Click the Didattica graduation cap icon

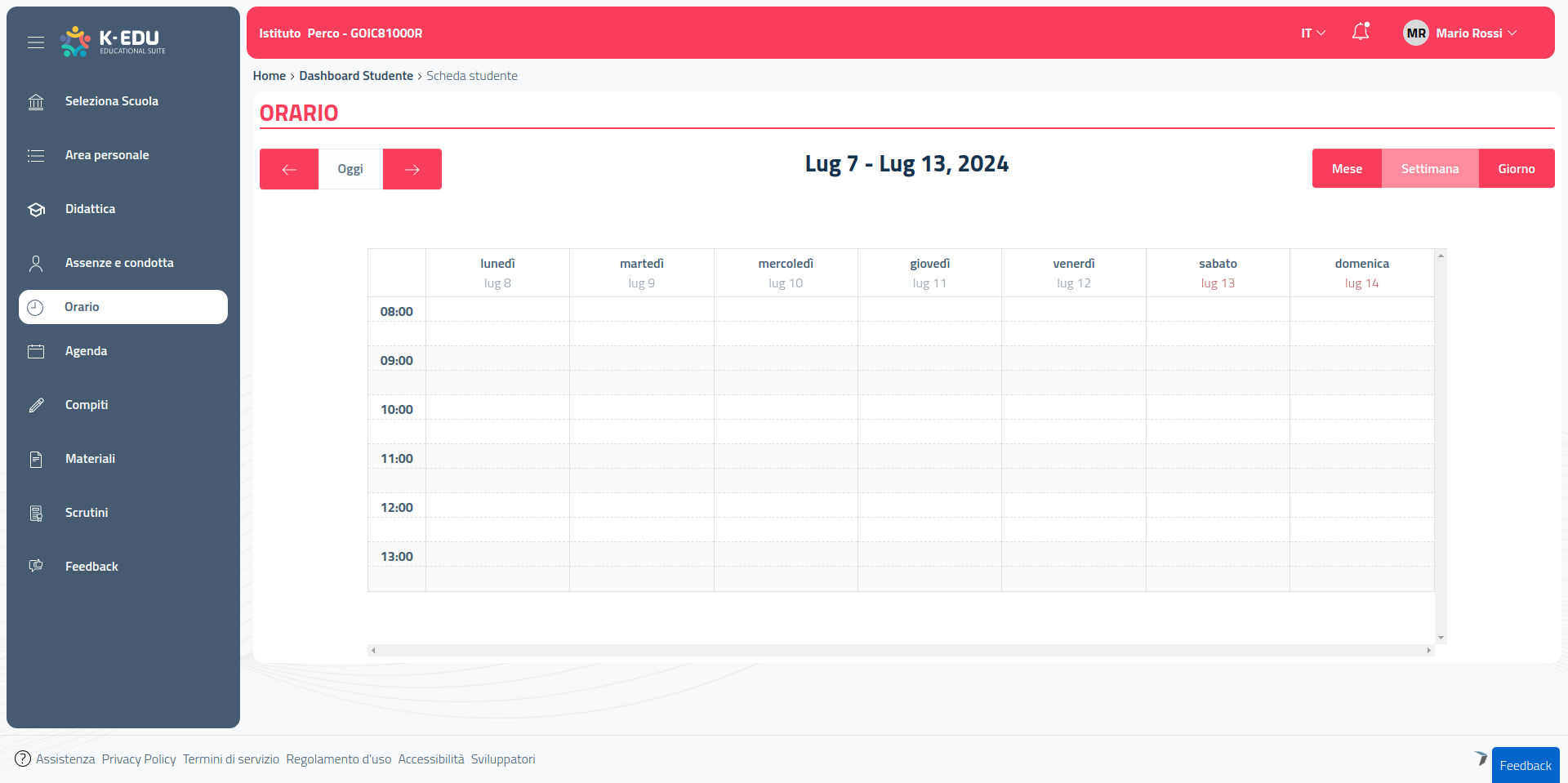[x=36, y=210]
